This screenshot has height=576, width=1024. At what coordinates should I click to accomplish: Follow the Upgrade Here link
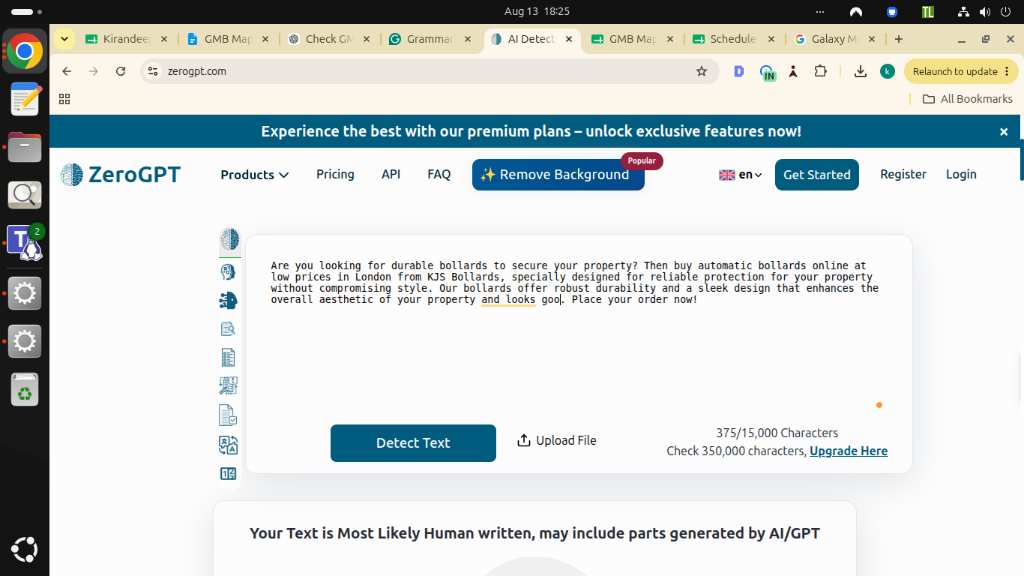(848, 451)
